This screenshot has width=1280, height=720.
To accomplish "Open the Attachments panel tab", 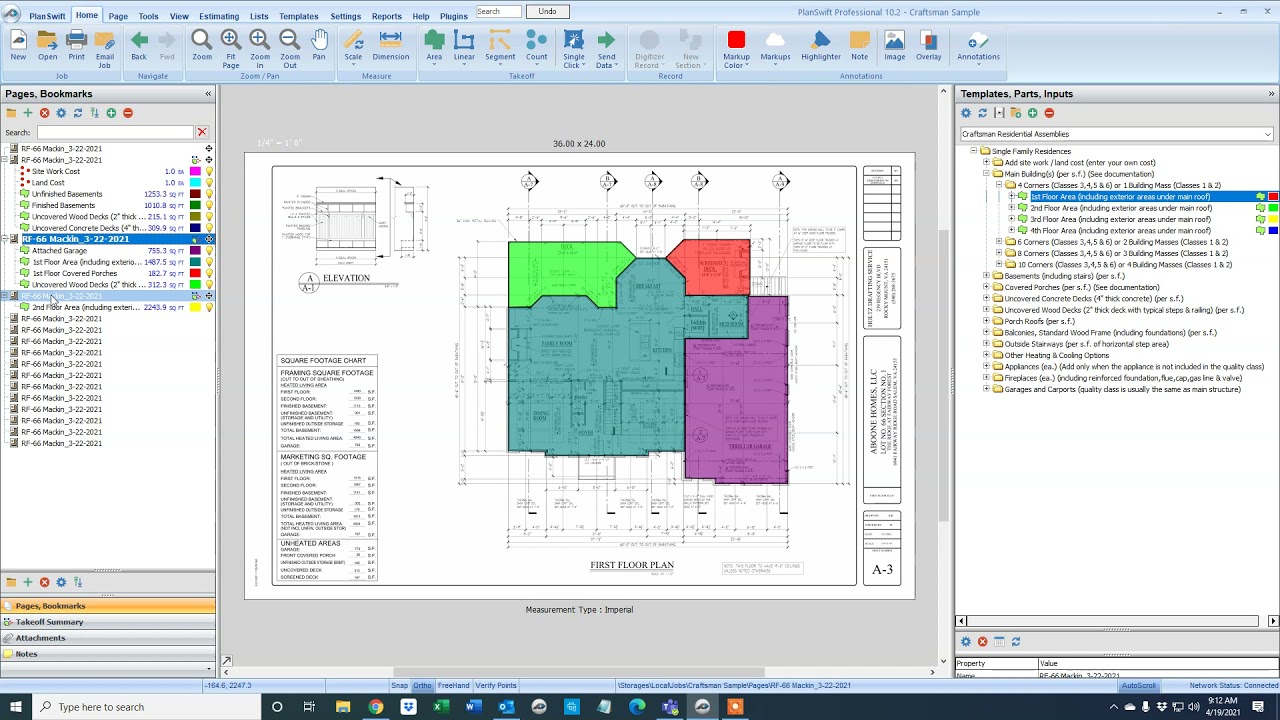I will (x=107, y=638).
